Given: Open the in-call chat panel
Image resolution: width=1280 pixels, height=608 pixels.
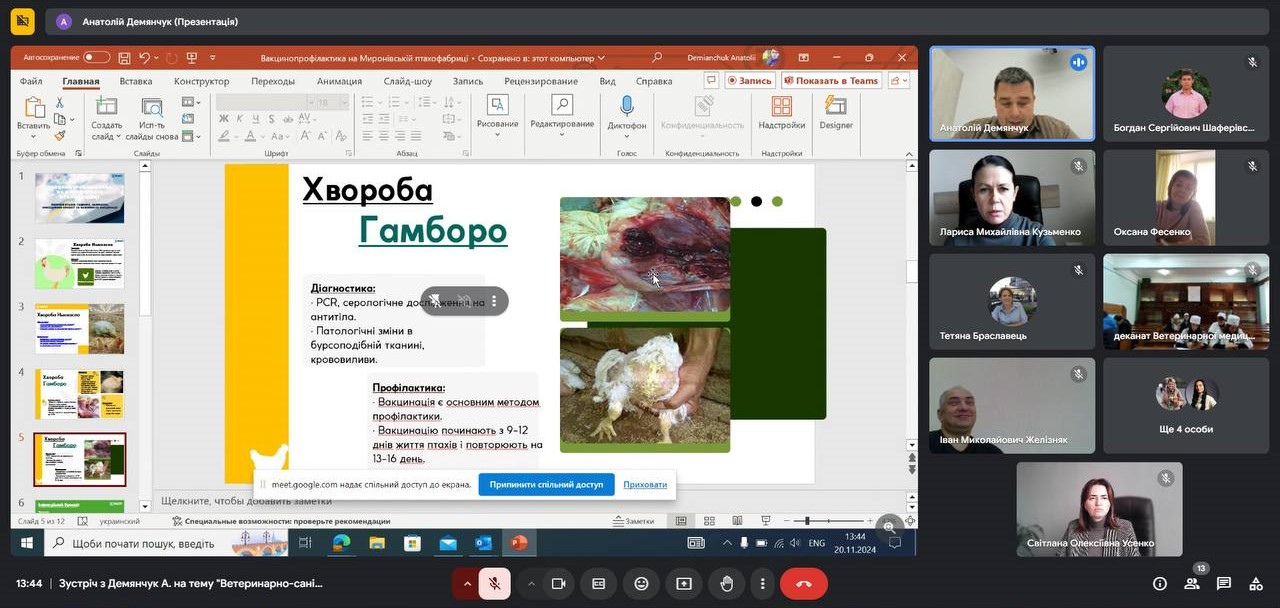Looking at the screenshot, I should coord(1224,584).
